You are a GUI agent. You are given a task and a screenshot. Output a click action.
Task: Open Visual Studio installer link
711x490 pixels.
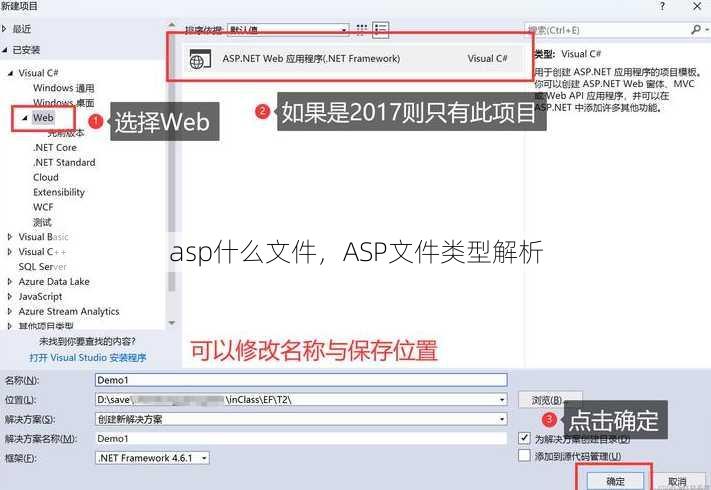[x=88, y=358]
